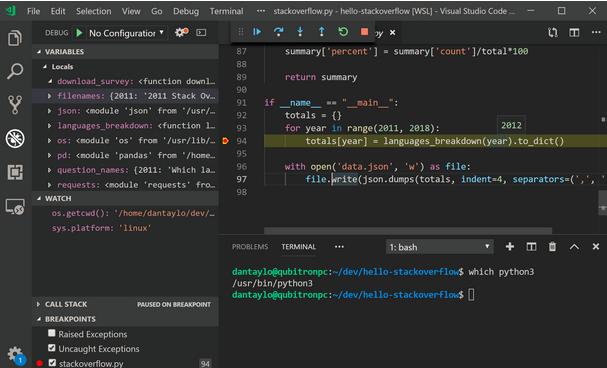Switch to the PROBLEMS panel tab
Screen dimensions: 607x368
[250, 246]
